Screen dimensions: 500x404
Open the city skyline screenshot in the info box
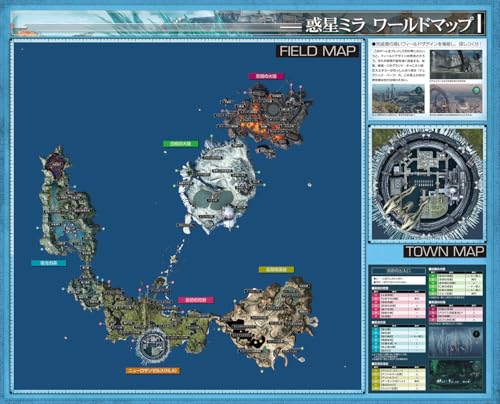[x=398, y=98]
